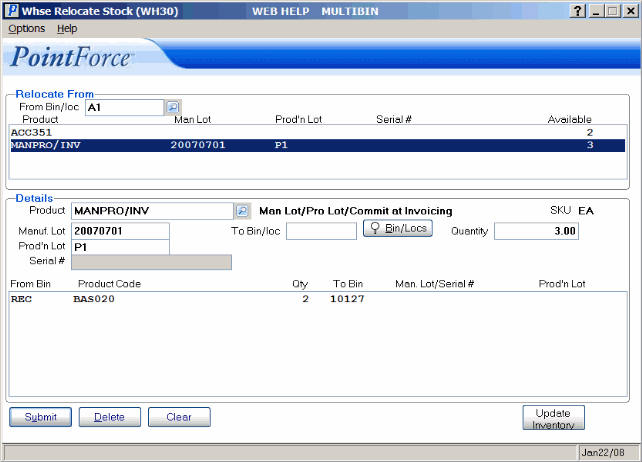Click the disabled Serial # field
Viewport: 642px width, 462px height.
click(151, 262)
